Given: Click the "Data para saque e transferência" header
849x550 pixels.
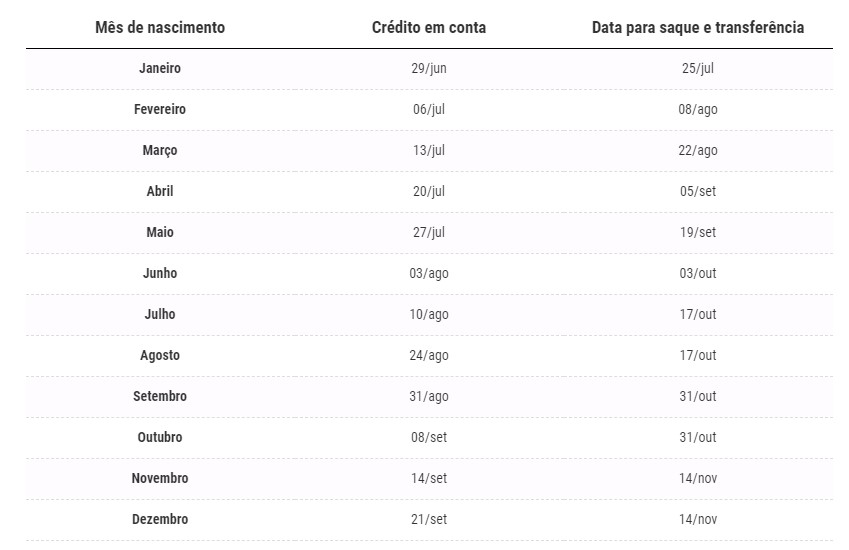Looking at the screenshot, I should coord(698,27).
